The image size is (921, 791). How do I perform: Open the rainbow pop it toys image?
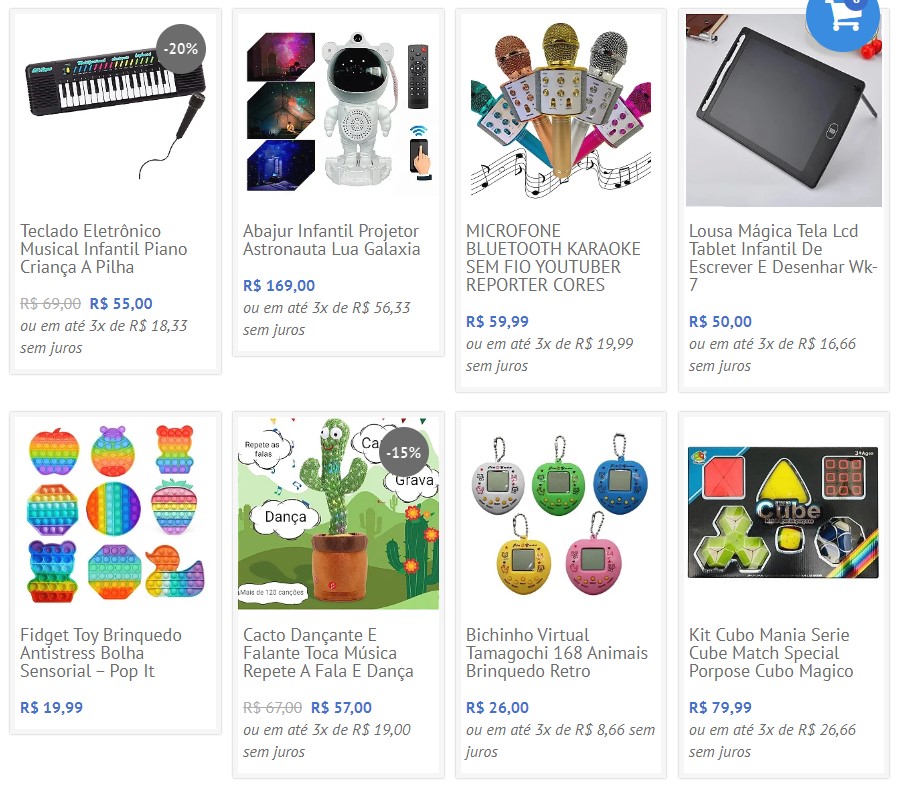(x=115, y=514)
